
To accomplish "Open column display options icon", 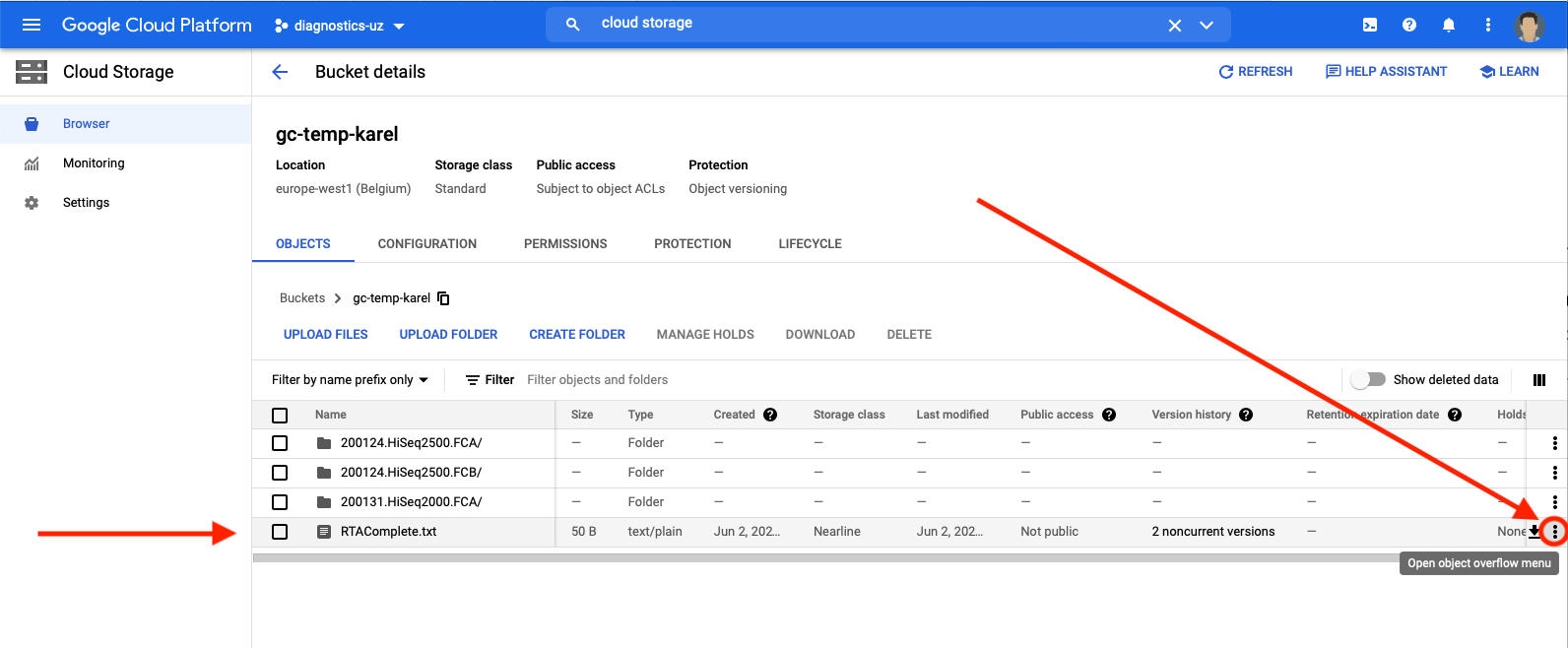I will coord(1539,380).
